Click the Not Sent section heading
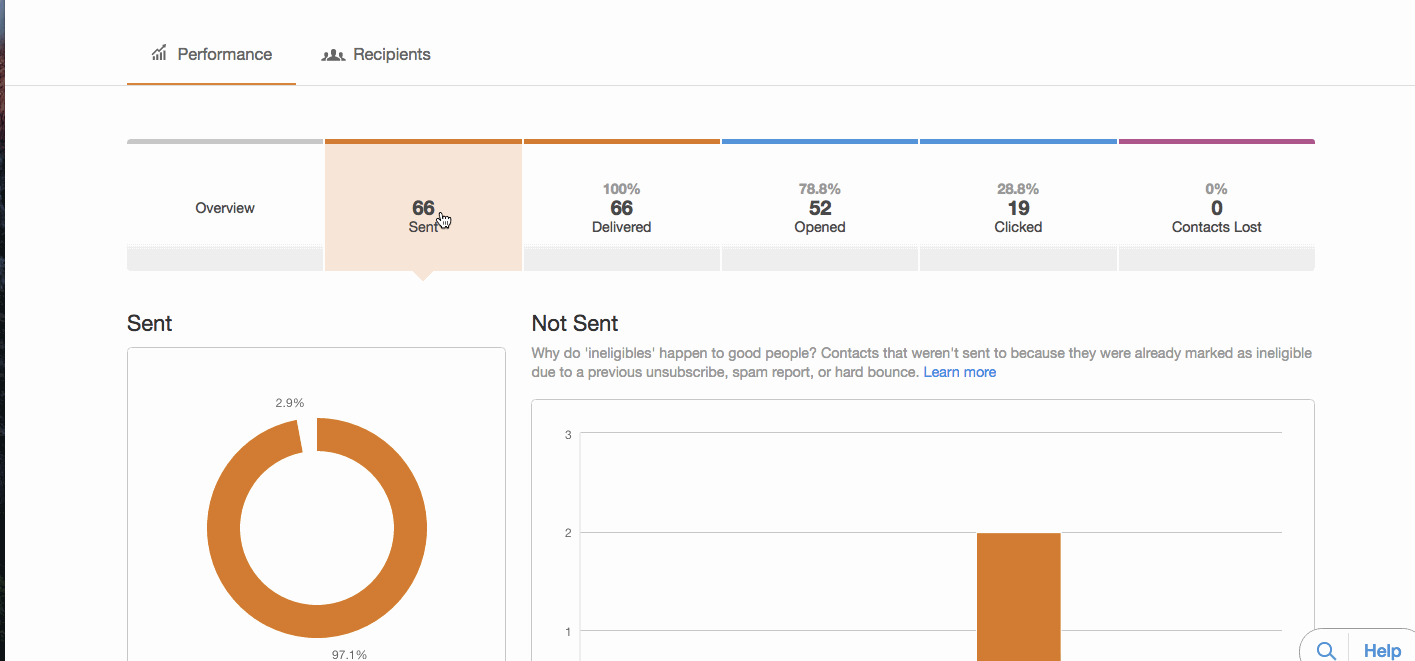Screen dimensions: 1415x661 coord(575,324)
